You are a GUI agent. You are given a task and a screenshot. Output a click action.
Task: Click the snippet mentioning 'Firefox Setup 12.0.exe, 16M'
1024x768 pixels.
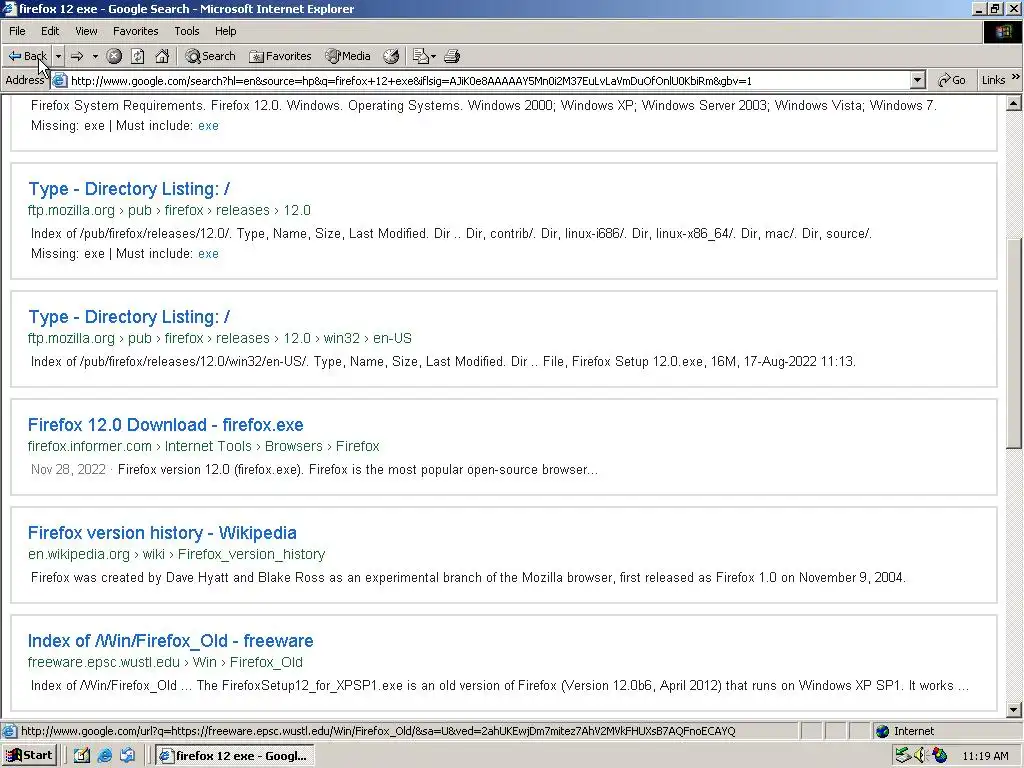pyautogui.click(x=443, y=362)
